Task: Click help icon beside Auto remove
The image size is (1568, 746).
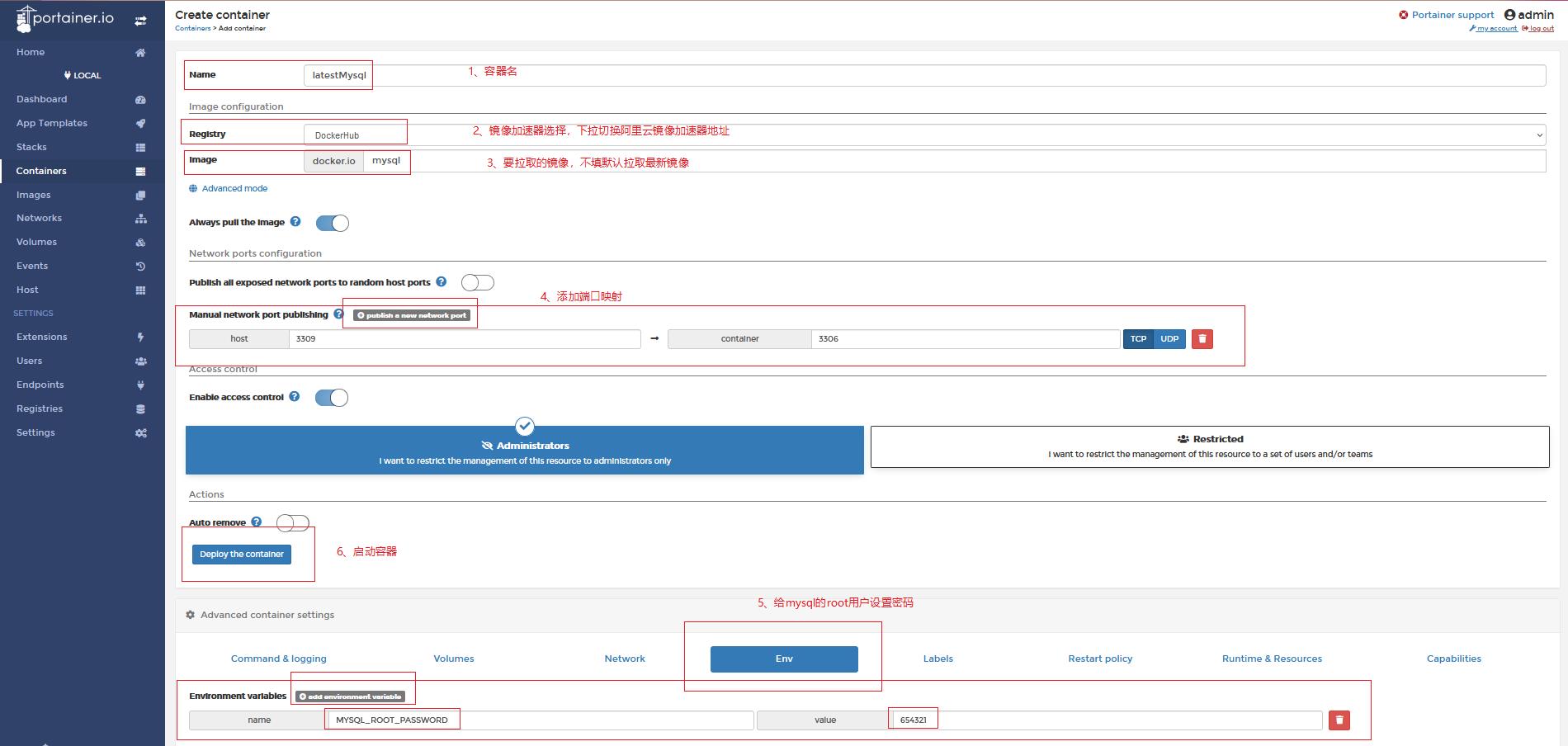Action: point(257,522)
